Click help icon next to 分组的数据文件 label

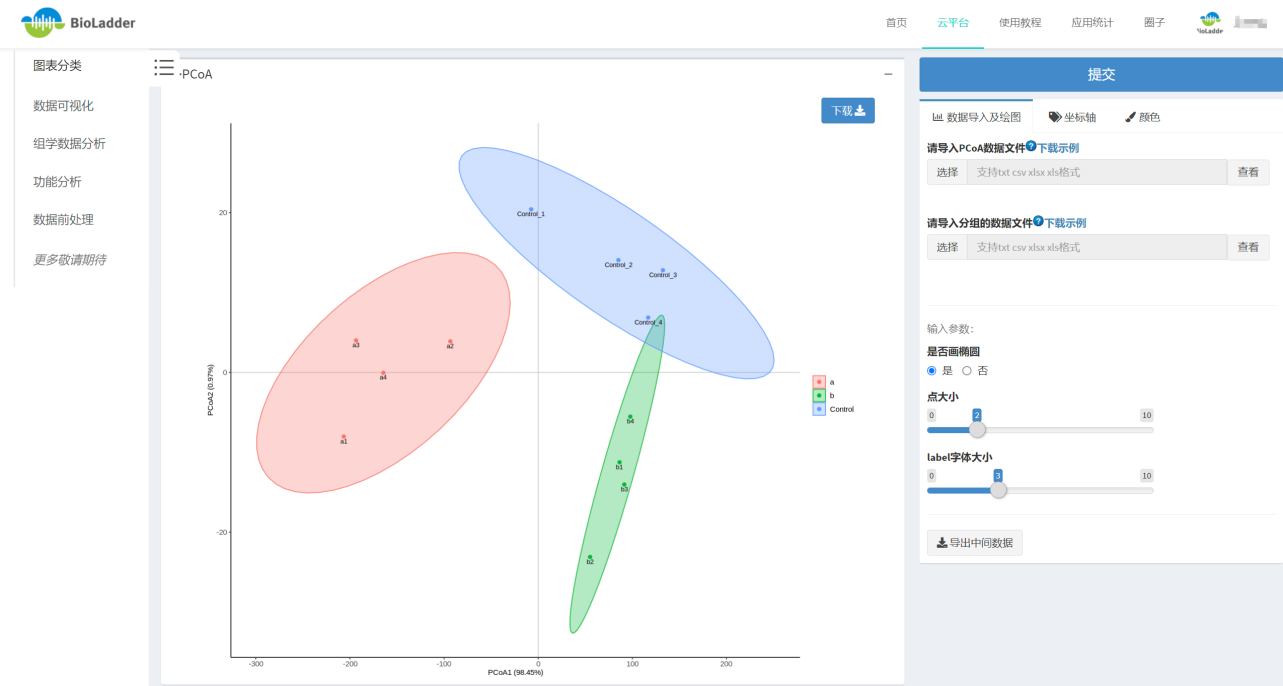click(1038, 221)
